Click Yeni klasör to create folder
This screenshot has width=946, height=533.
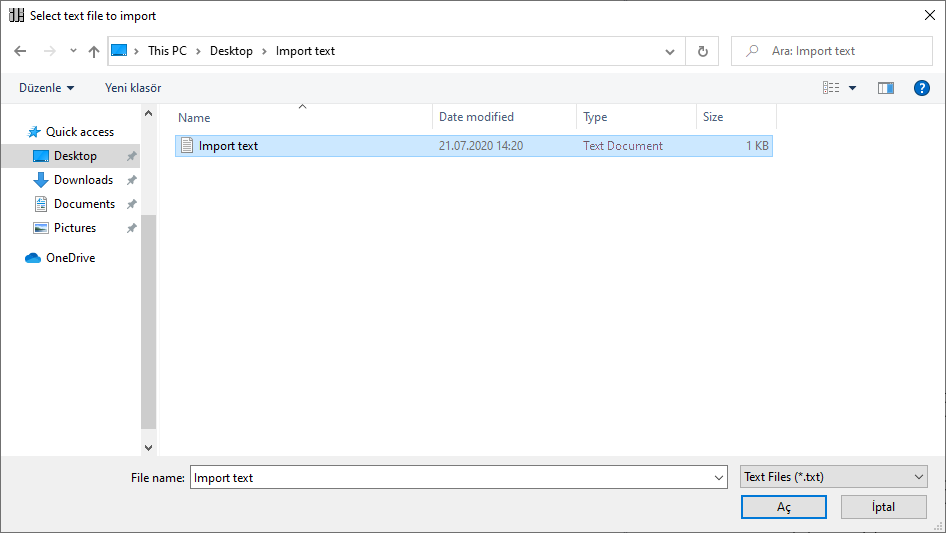pos(133,88)
